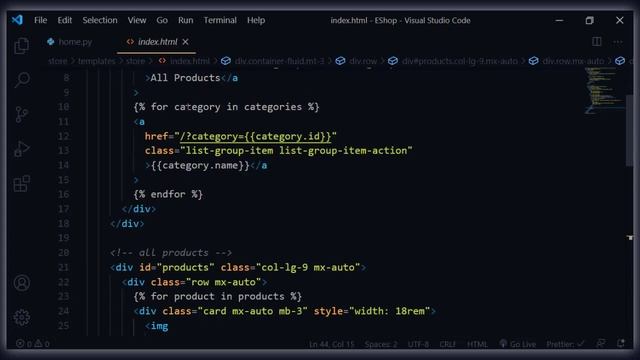Open the View menu

tap(137, 20)
